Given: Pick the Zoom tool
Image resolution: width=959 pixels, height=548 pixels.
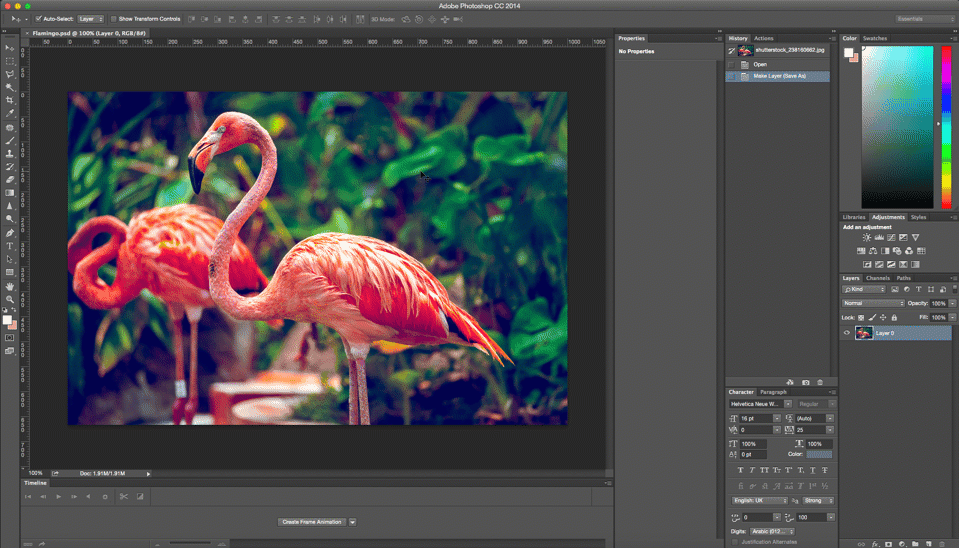Looking at the screenshot, I should [10, 299].
